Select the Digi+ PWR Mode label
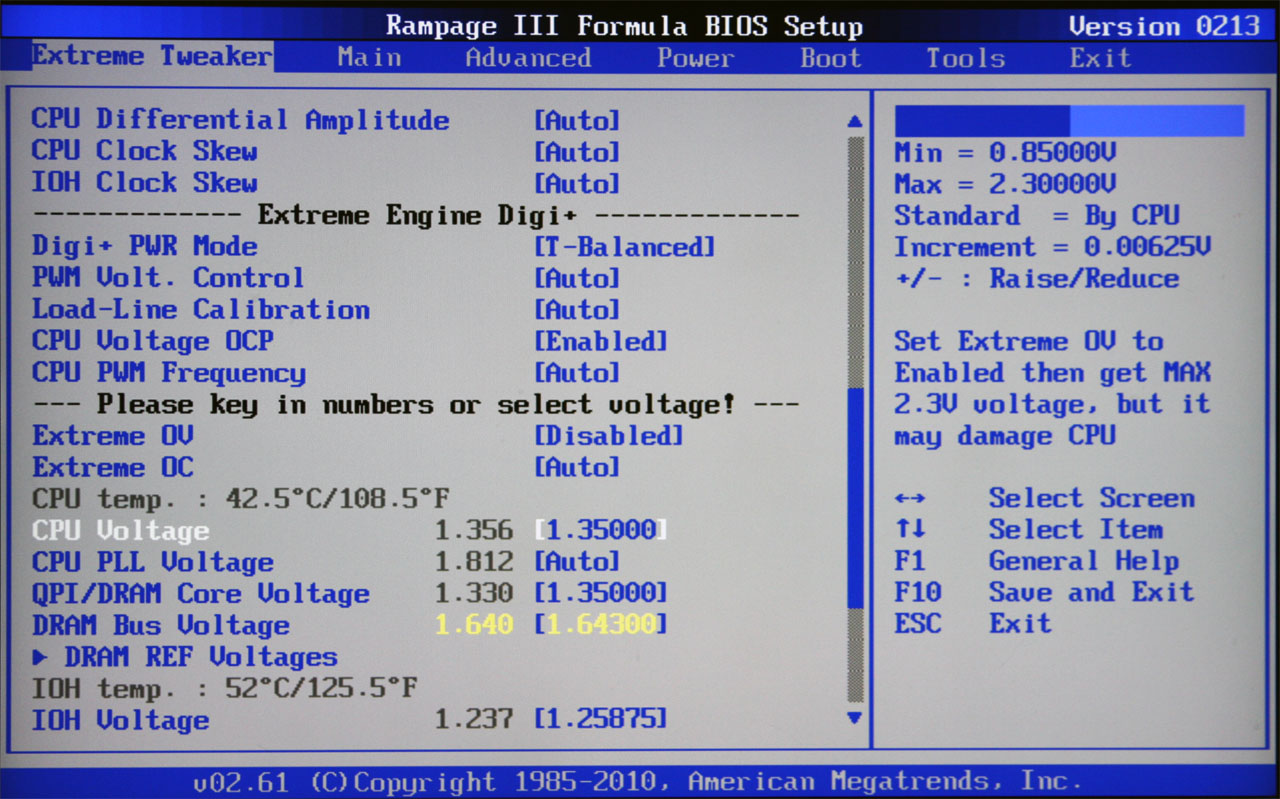Image resolution: width=1280 pixels, height=799 pixels. pyautogui.click(x=144, y=247)
